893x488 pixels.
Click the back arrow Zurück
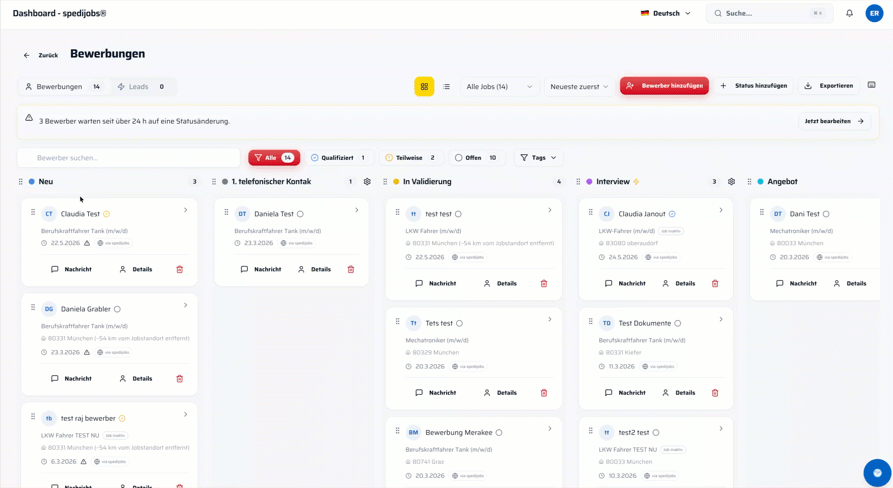(41, 55)
